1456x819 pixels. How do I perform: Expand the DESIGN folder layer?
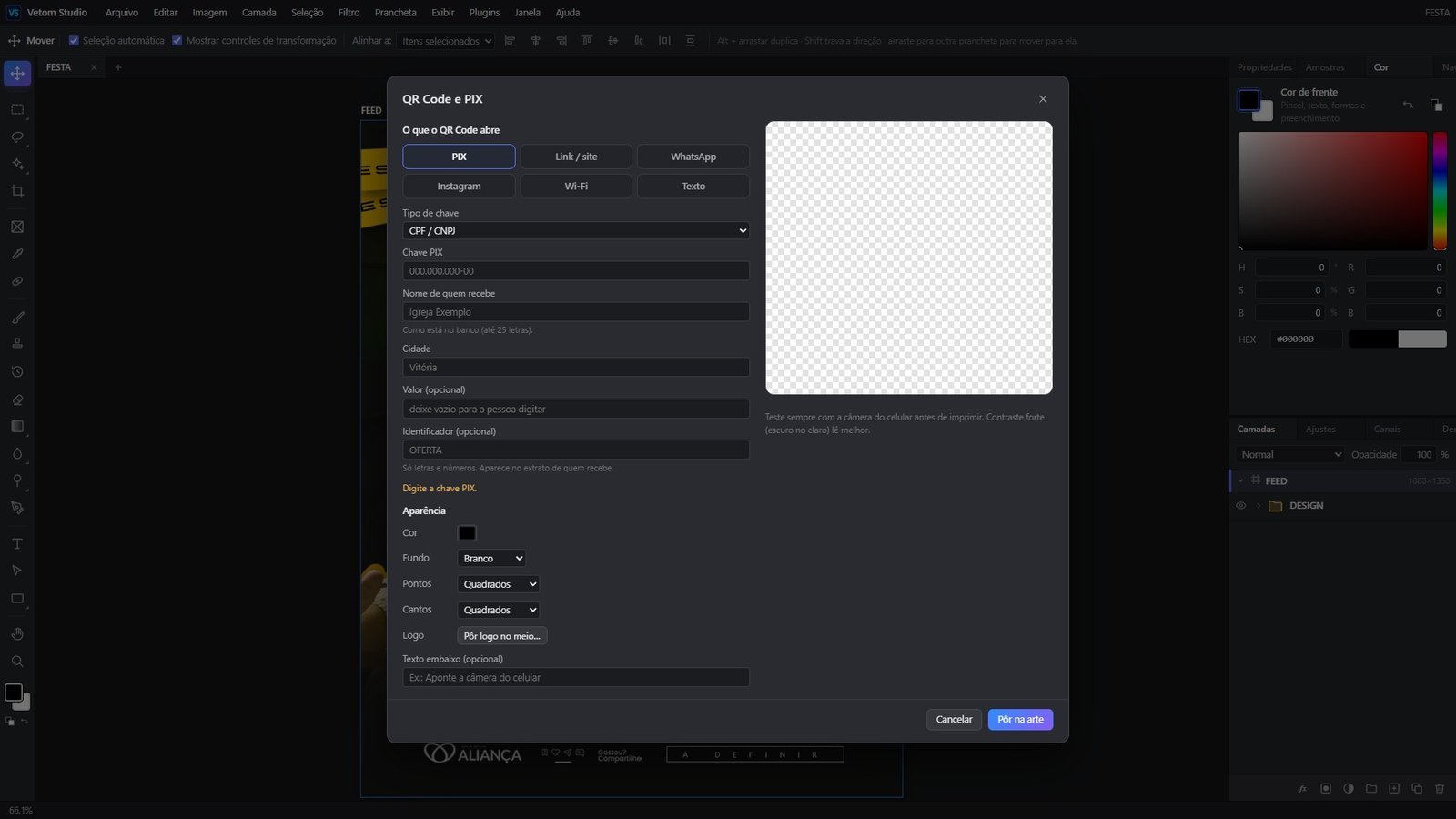coord(1259,506)
